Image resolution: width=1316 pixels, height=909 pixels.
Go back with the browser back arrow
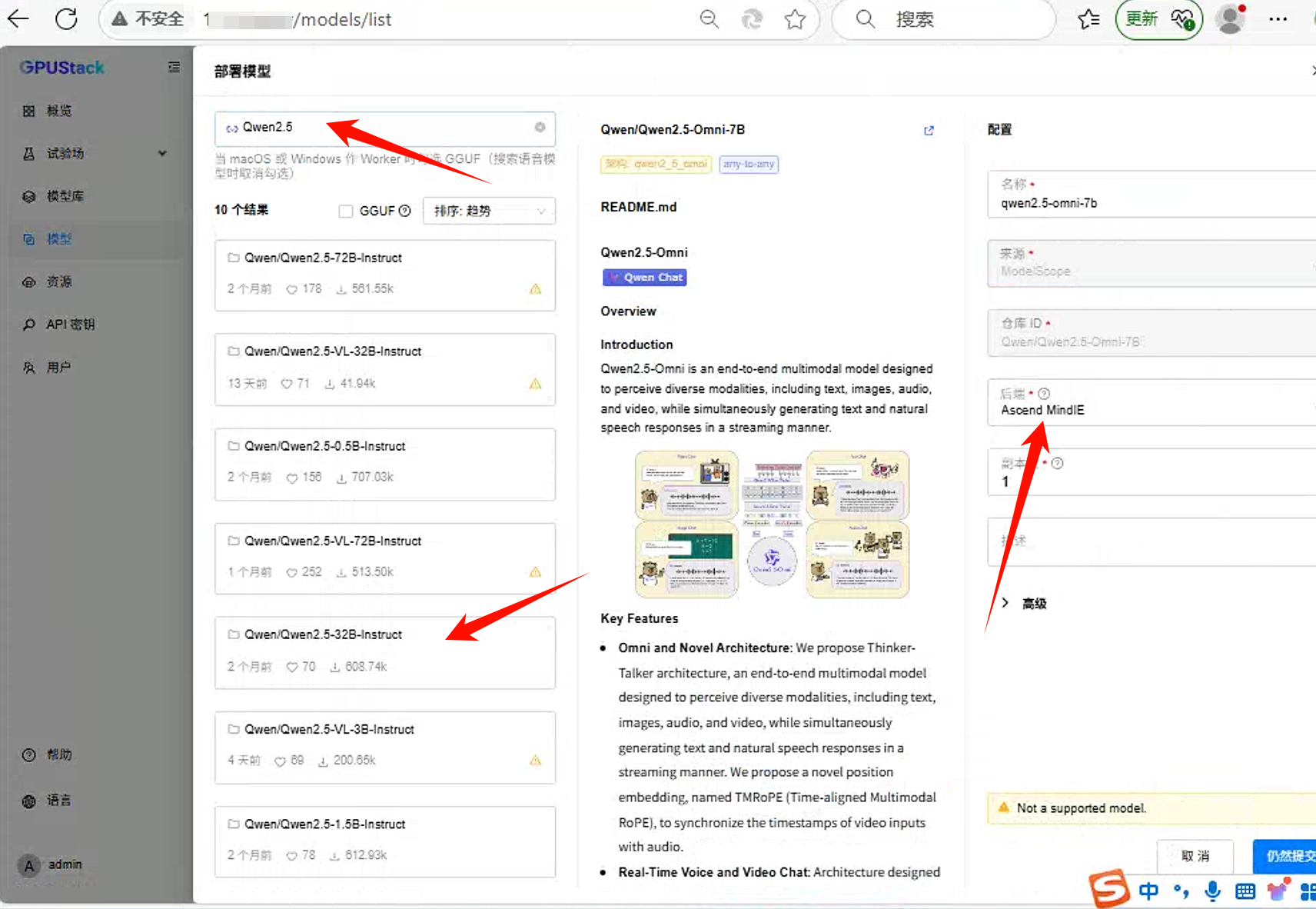pyautogui.click(x=18, y=19)
